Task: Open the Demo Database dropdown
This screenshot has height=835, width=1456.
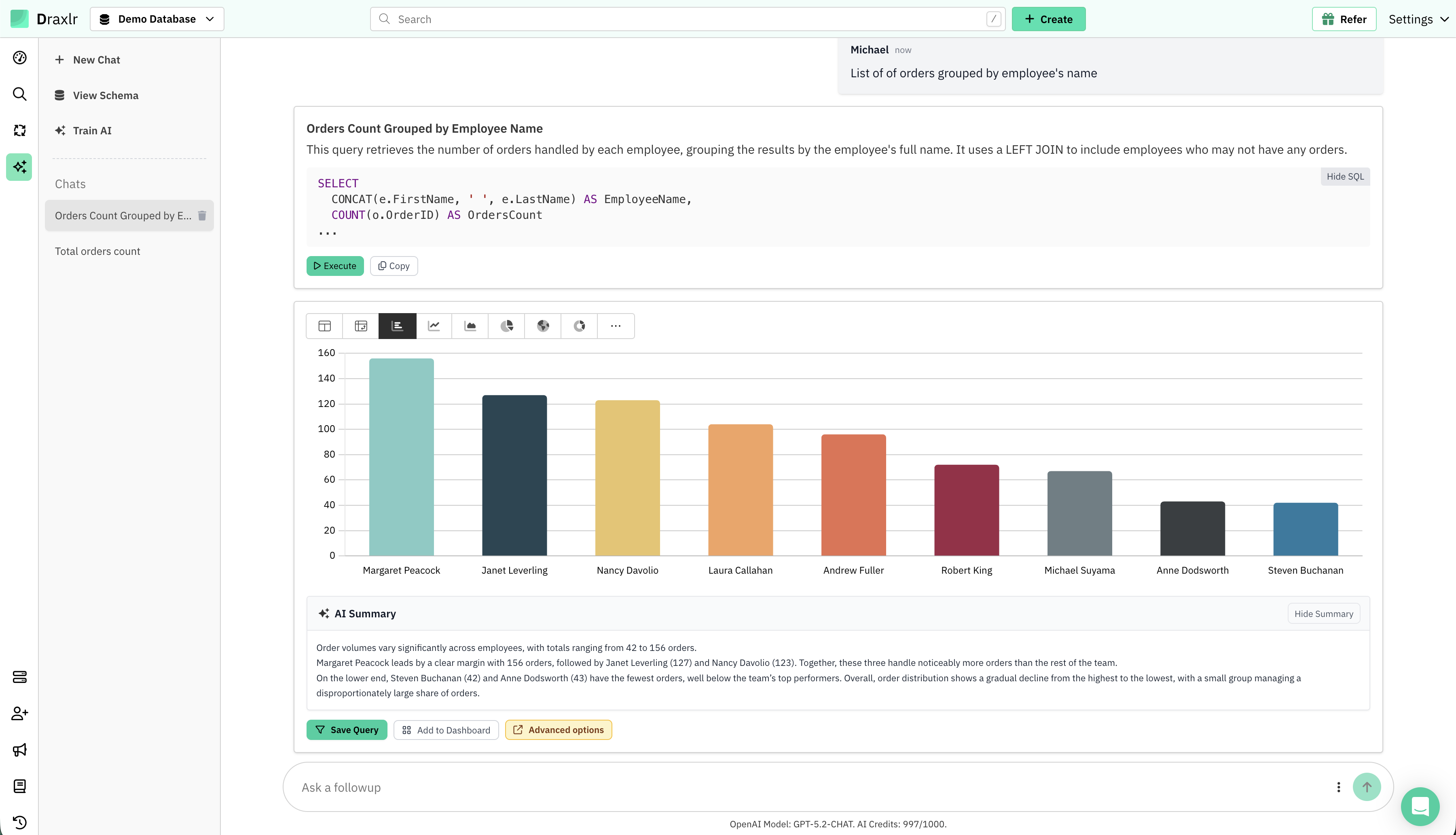Action: [x=157, y=19]
